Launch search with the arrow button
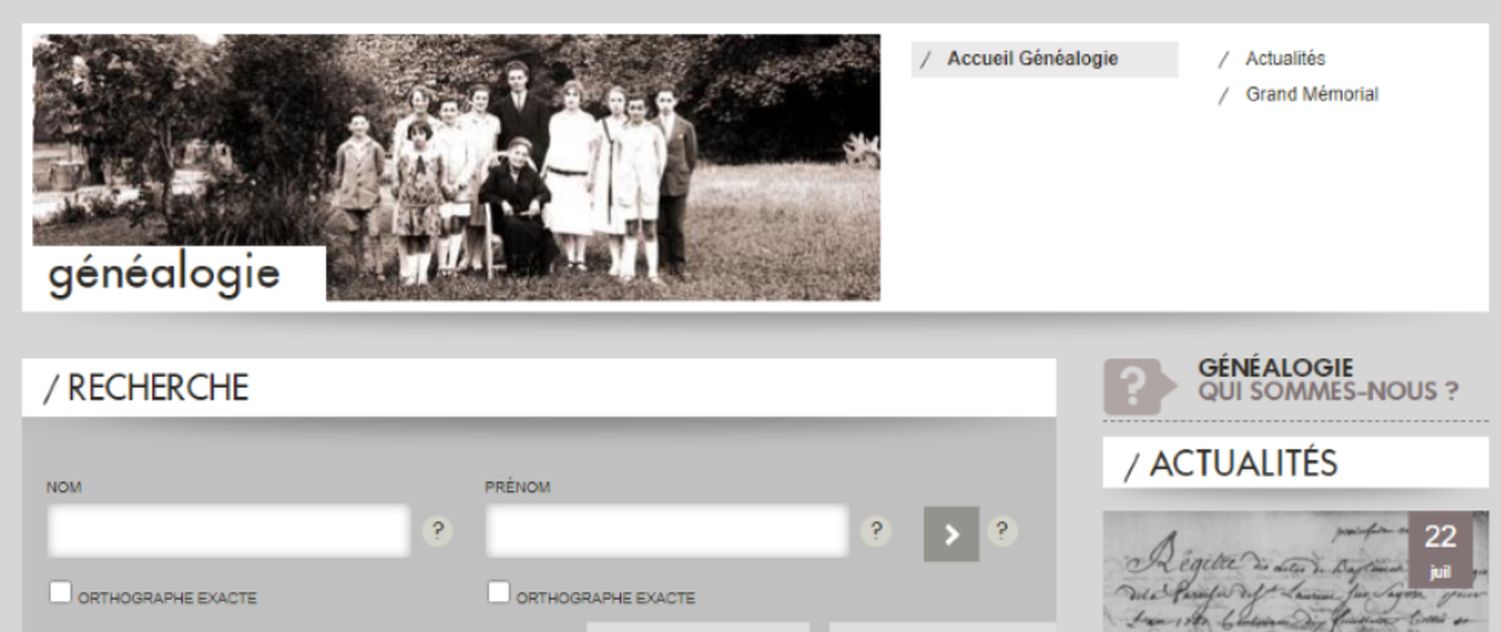1501x632 pixels. (951, 534)
